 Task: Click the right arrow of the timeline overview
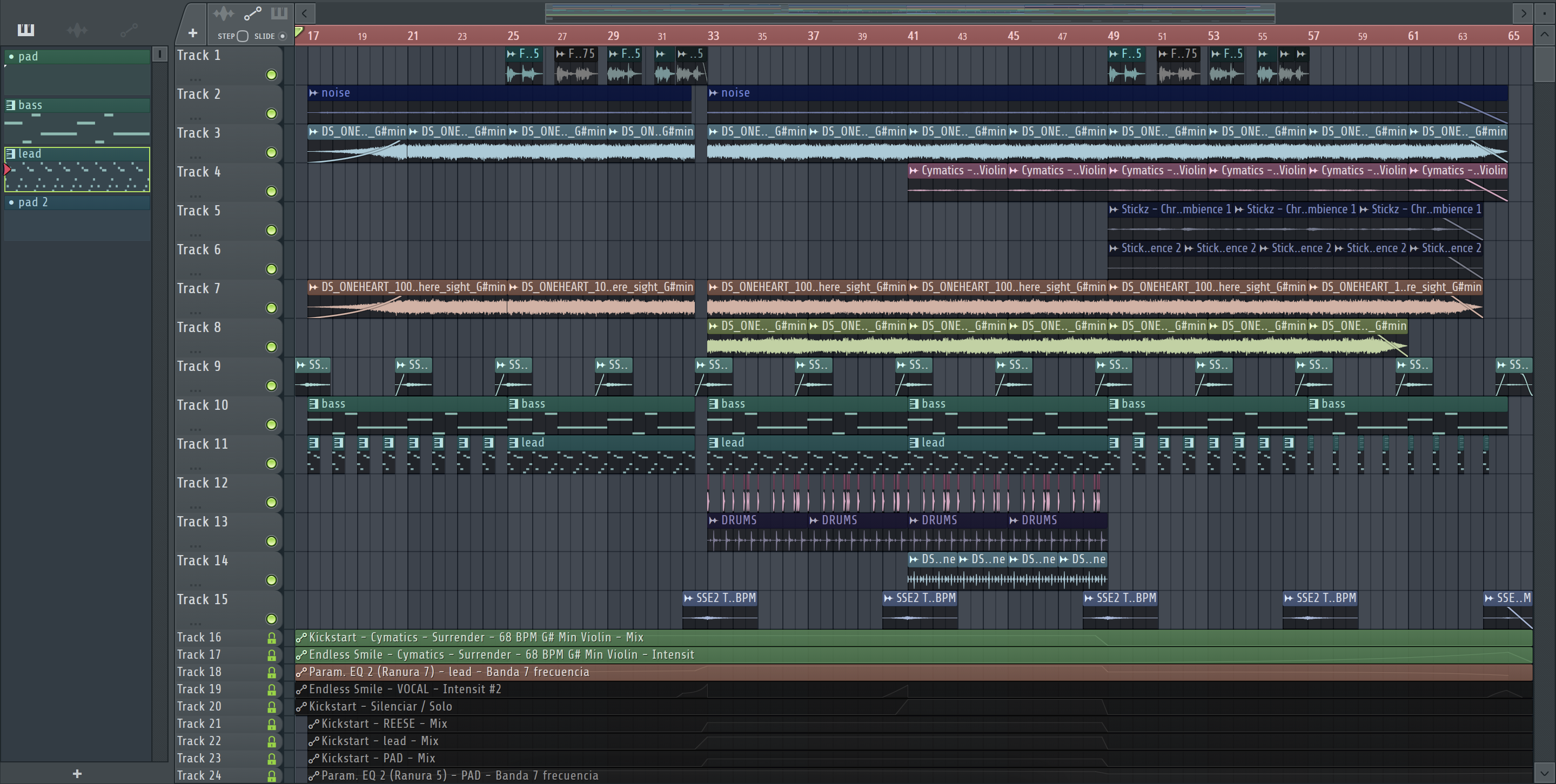(1524, 12)
